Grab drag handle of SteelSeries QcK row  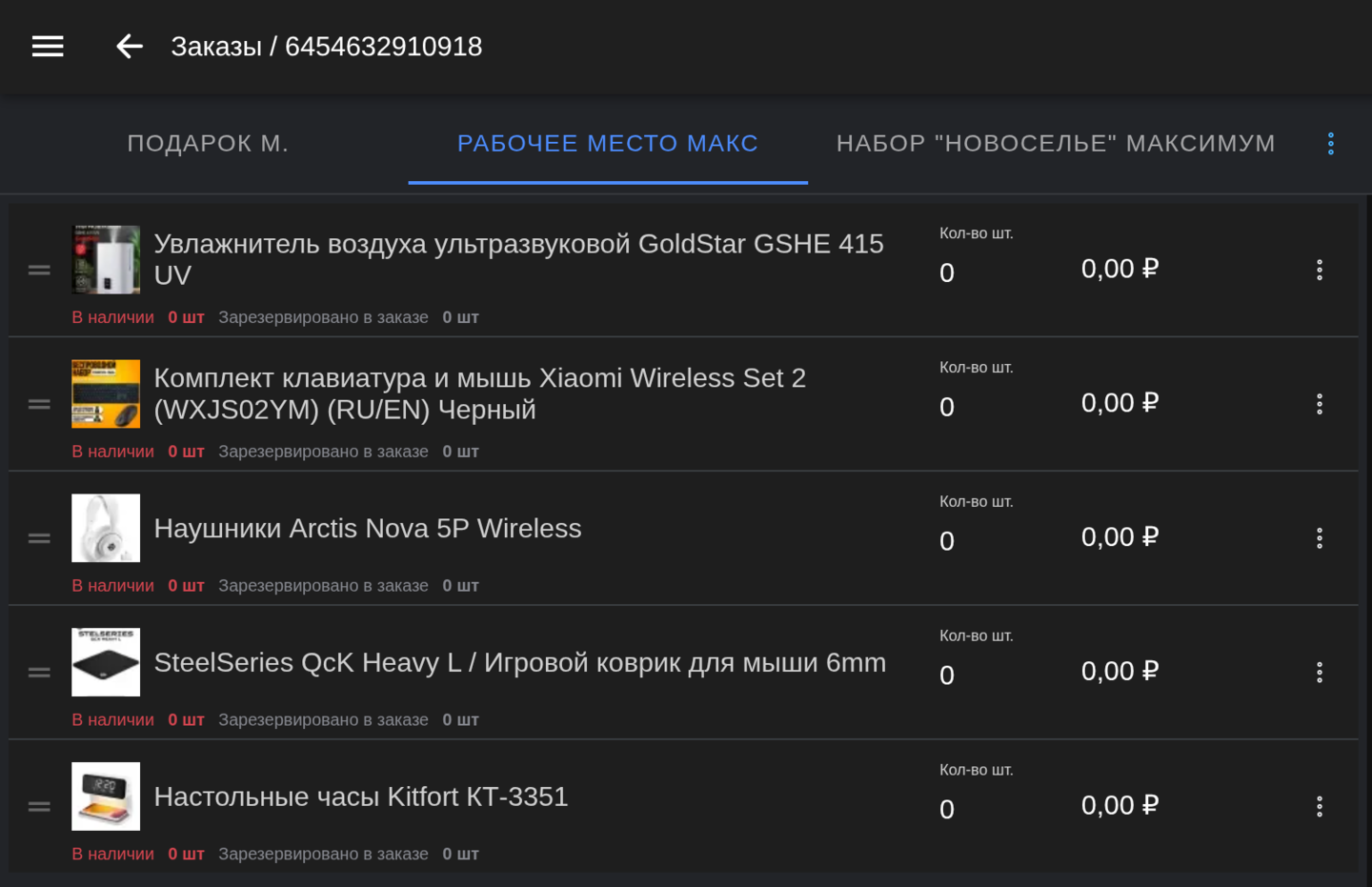click(x=39, y=673)
